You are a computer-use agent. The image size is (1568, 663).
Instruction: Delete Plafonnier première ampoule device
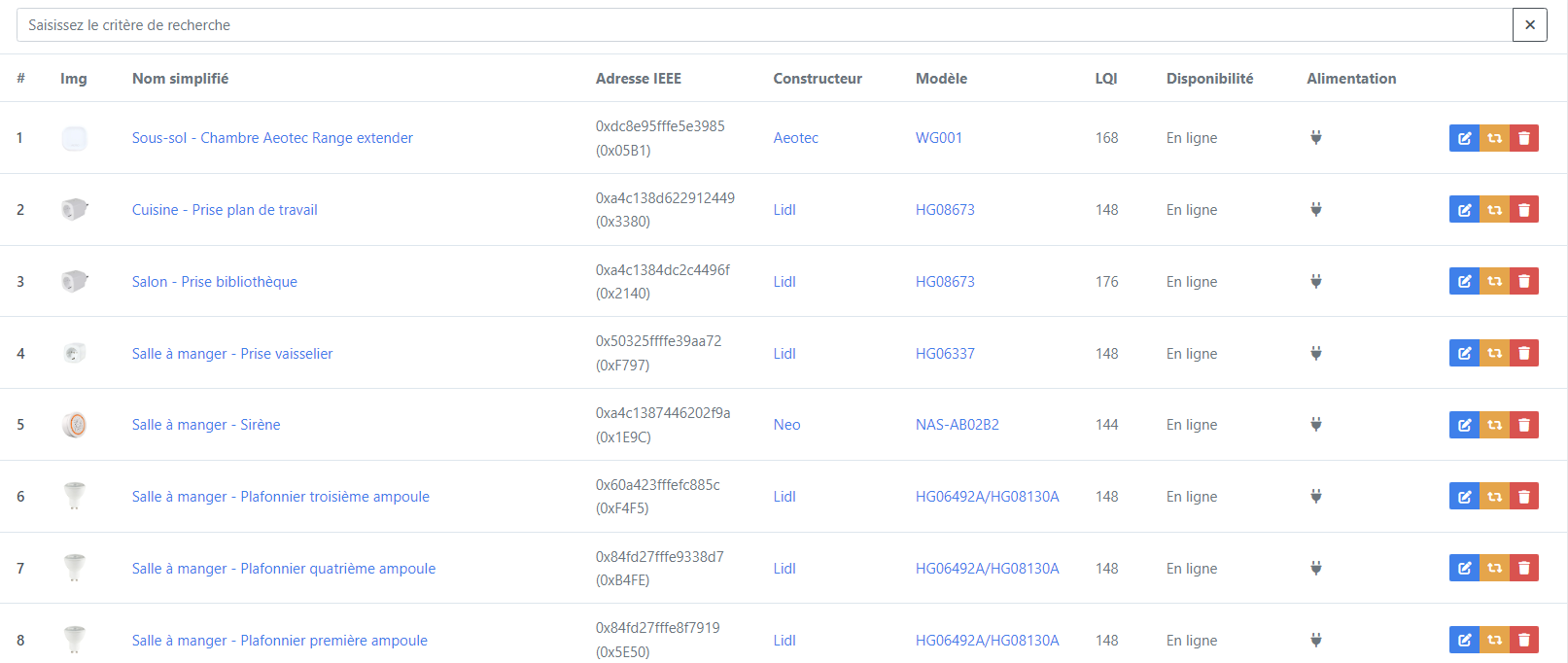click(x=1524, y=640)
